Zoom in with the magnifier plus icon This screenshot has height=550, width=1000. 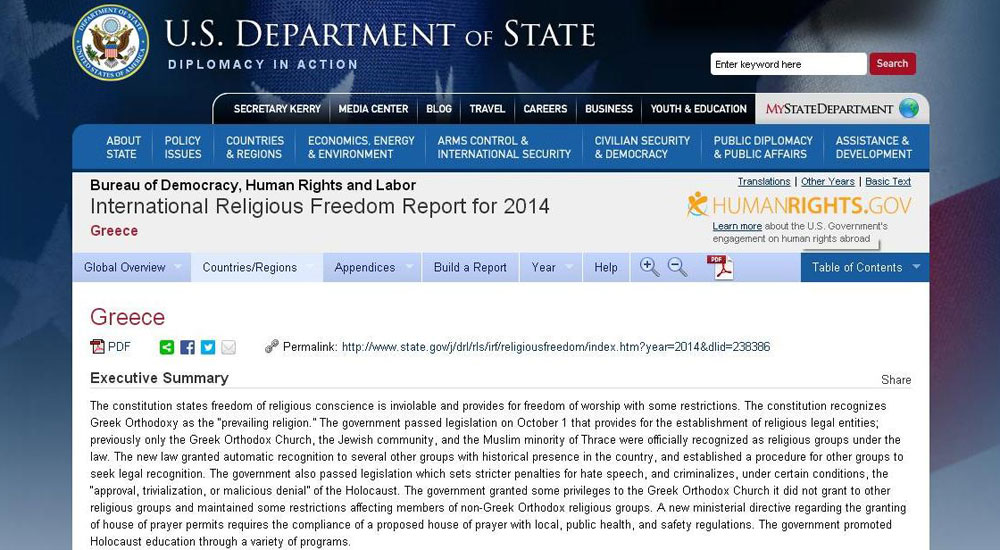tap(649, 267)
